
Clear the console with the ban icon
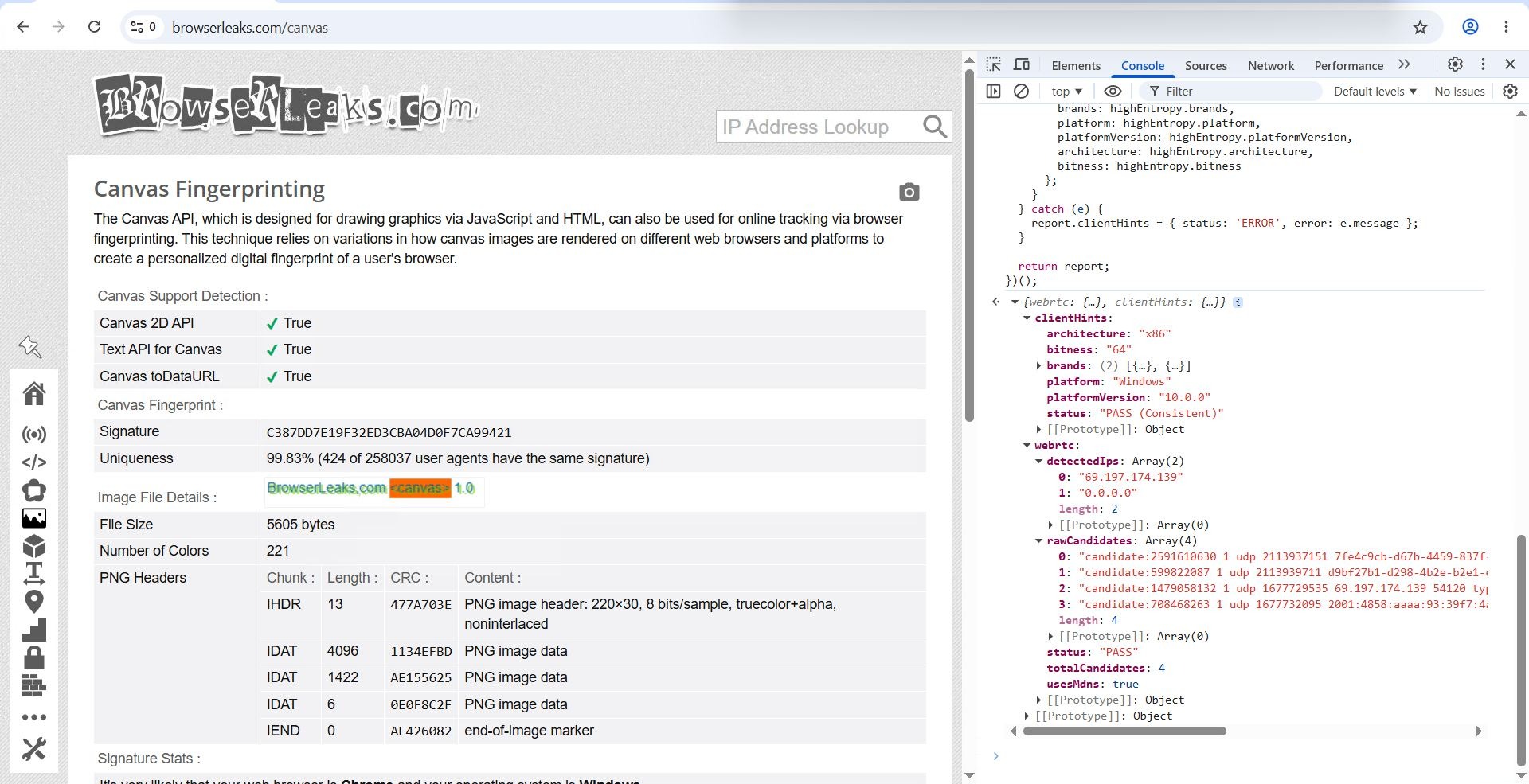pyautogui.click(x=1021, y=91)
